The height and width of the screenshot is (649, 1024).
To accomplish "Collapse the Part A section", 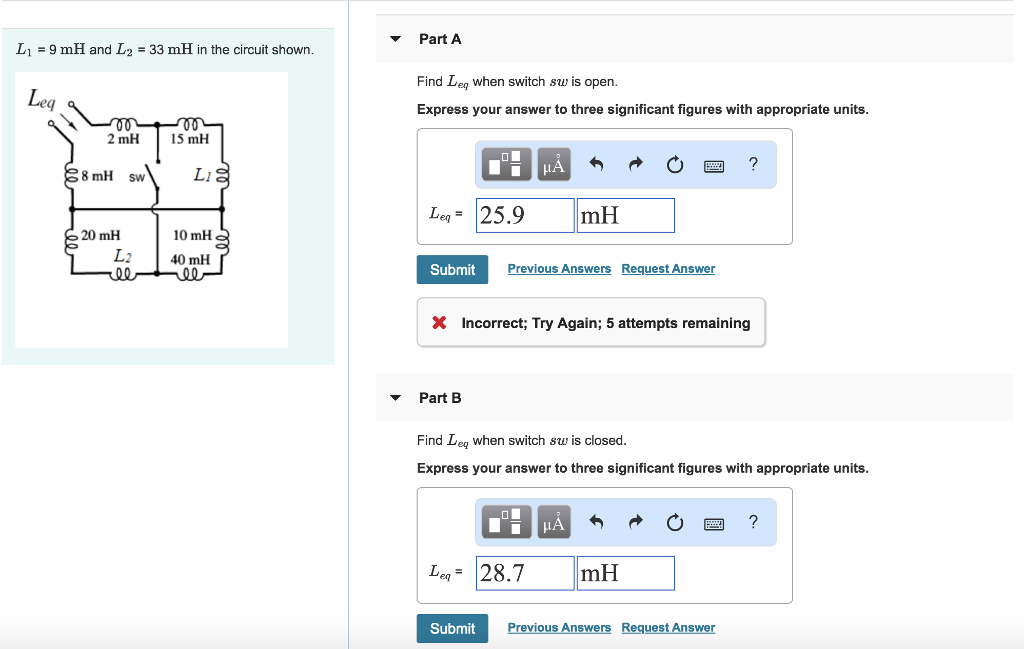I will pos(395,39).
